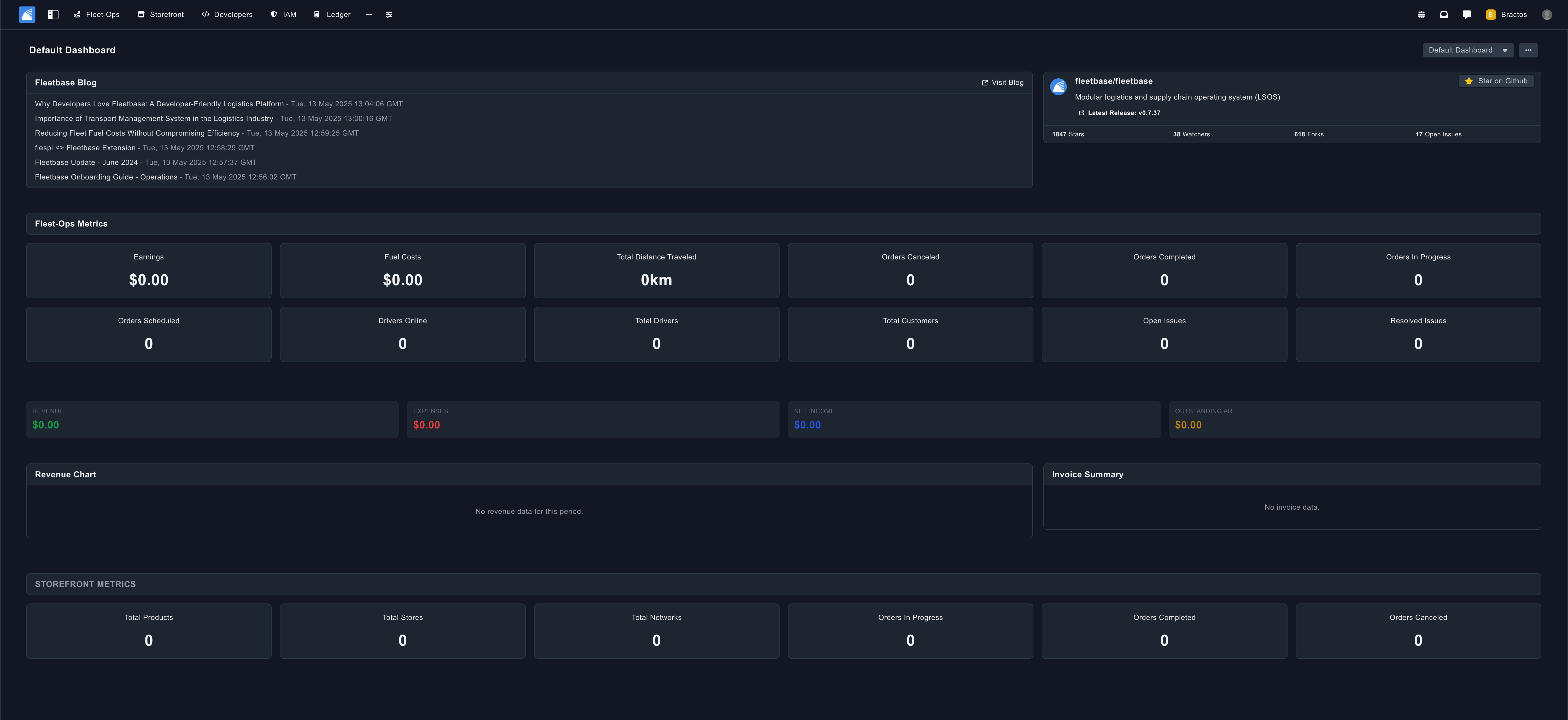This screenshot has height=720, width=1568.
Task: Open the sliders settings icon in the navbar
Action: (389, 15)
